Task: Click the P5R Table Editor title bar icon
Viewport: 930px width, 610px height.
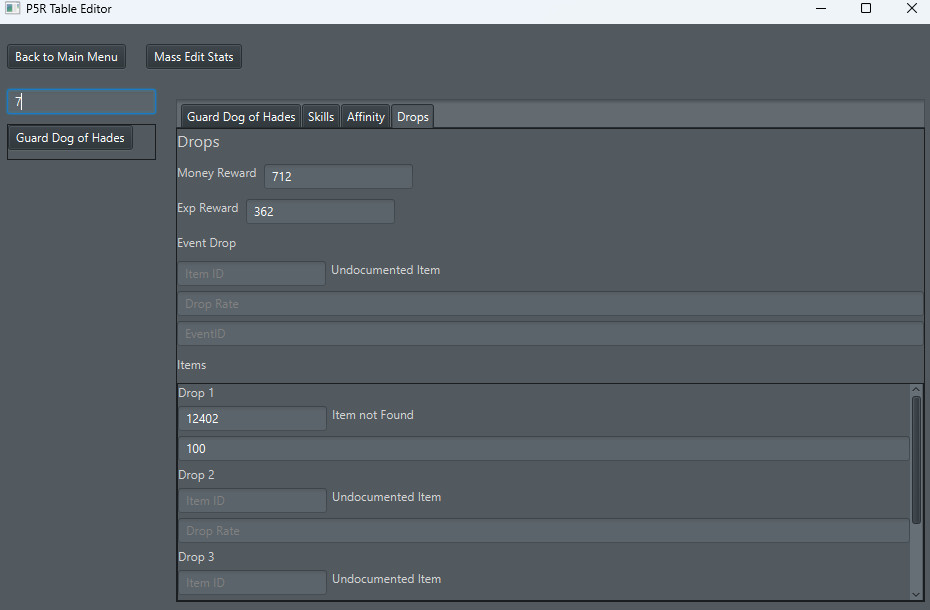Action: coord(11,8)
